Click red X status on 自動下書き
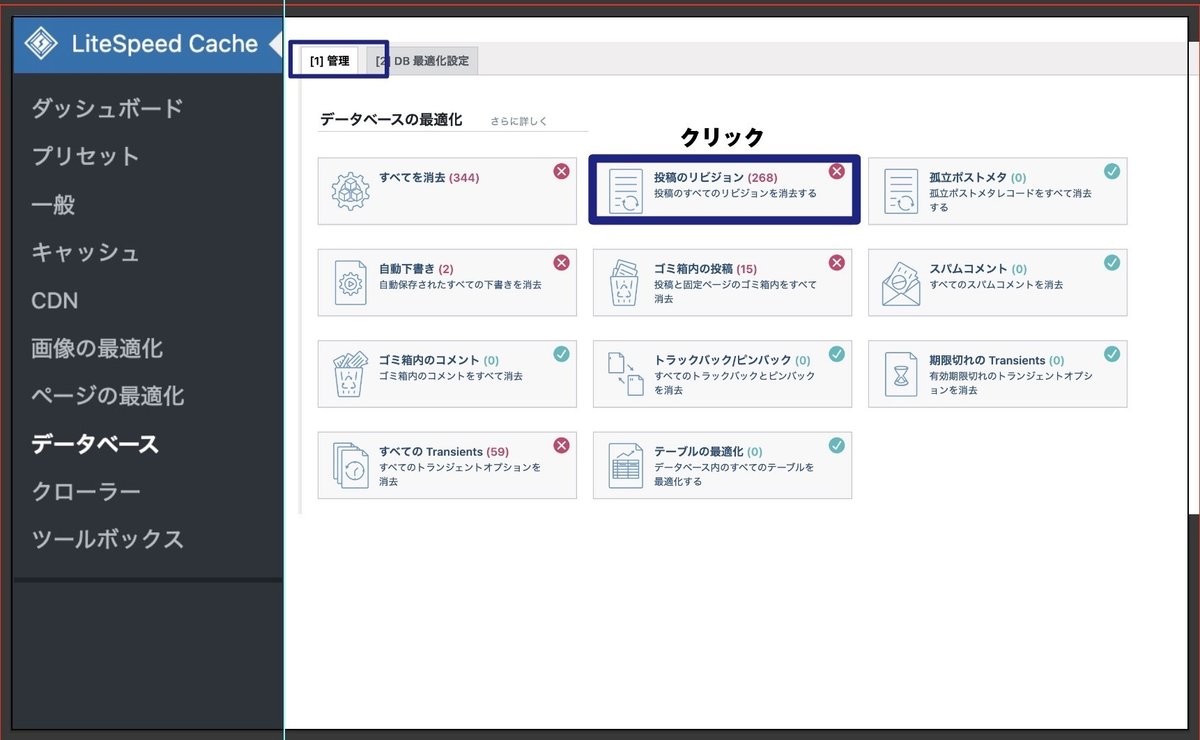The image size is (1200, 740). (561, 262)
